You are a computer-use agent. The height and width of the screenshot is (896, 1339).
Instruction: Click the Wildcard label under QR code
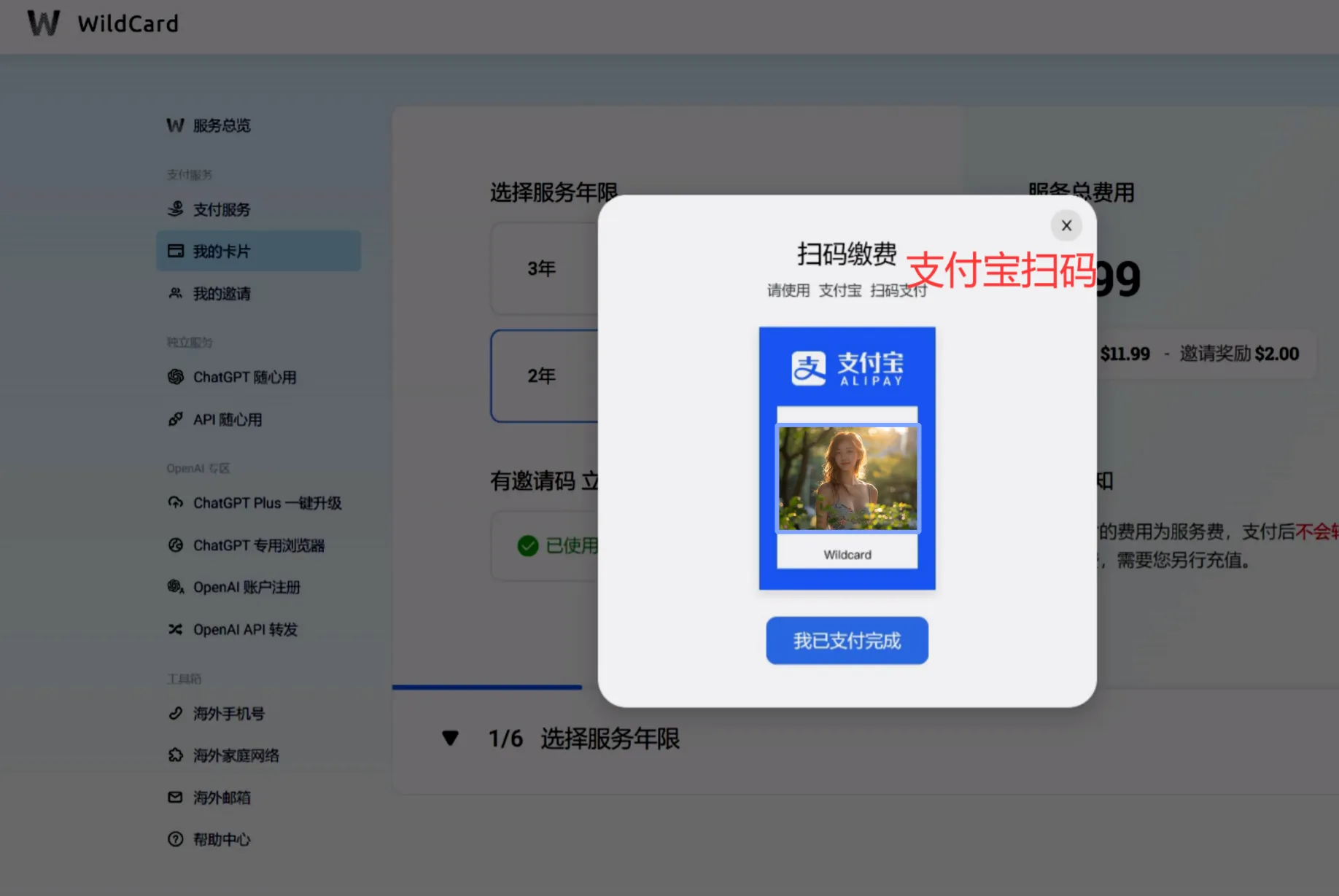(847, 555)
